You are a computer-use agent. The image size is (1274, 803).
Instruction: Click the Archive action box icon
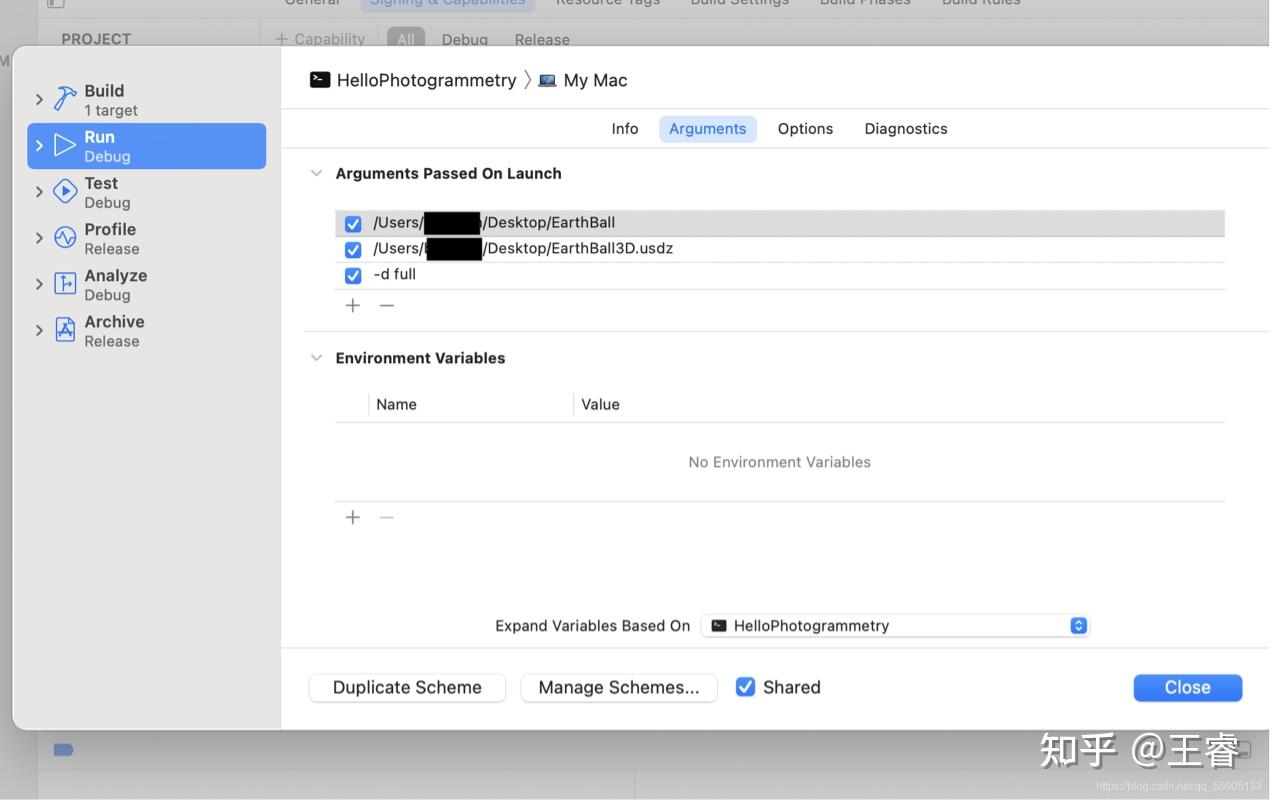tap(64, 328)
